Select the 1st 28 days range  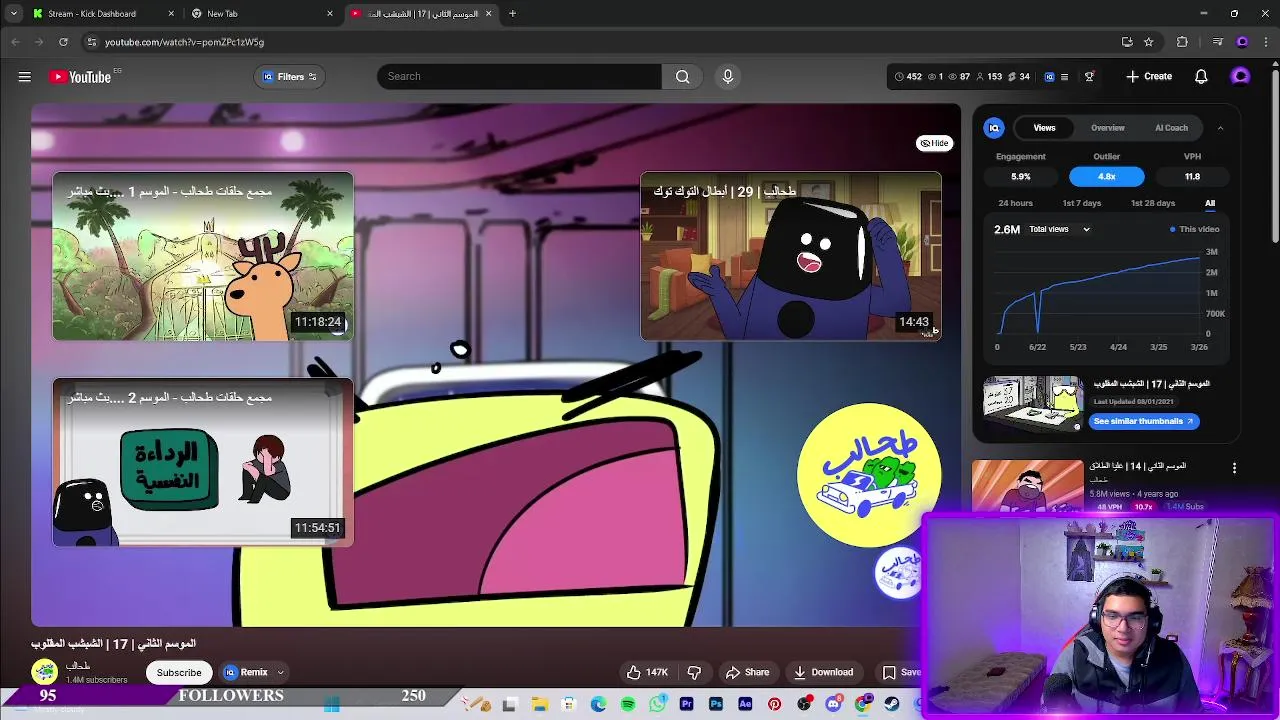click(1152, 203)
